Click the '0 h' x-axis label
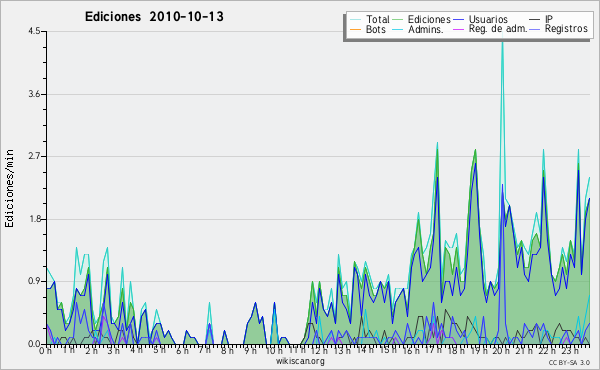This screenshot has width=600, height=370. pyautogui.click(x=45, y=351)
